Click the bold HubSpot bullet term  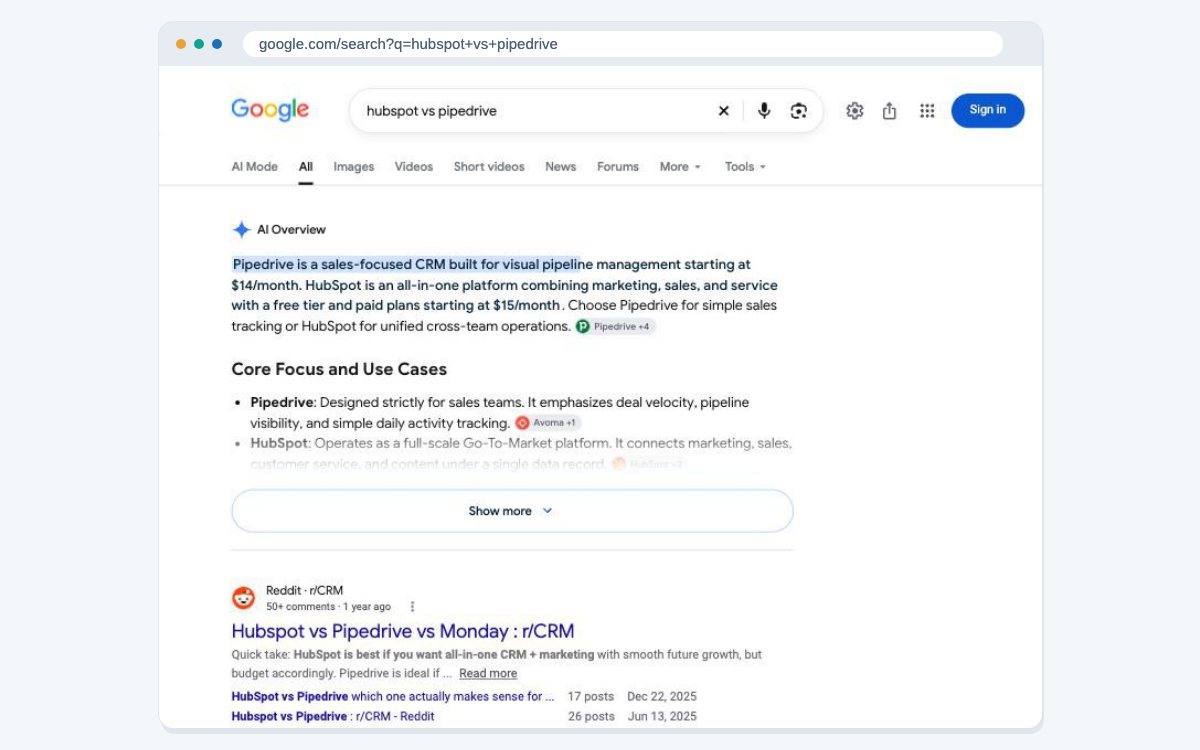(279, 443)
